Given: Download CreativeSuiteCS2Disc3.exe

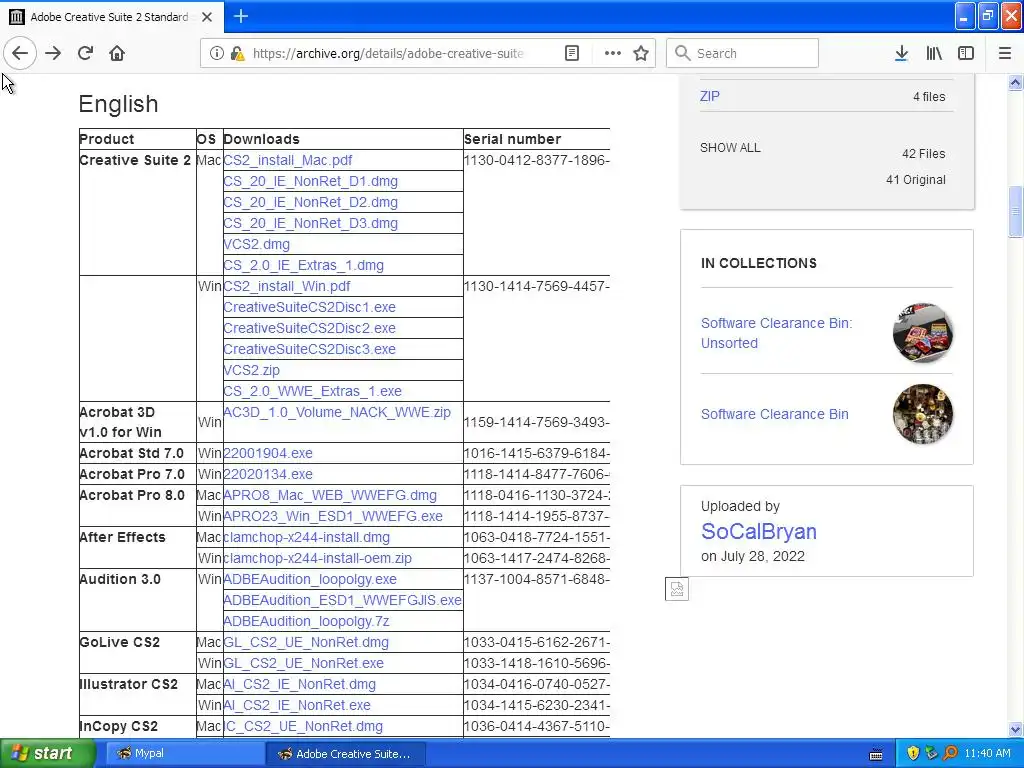Looking at the screenshot, I should coord(309,349).
